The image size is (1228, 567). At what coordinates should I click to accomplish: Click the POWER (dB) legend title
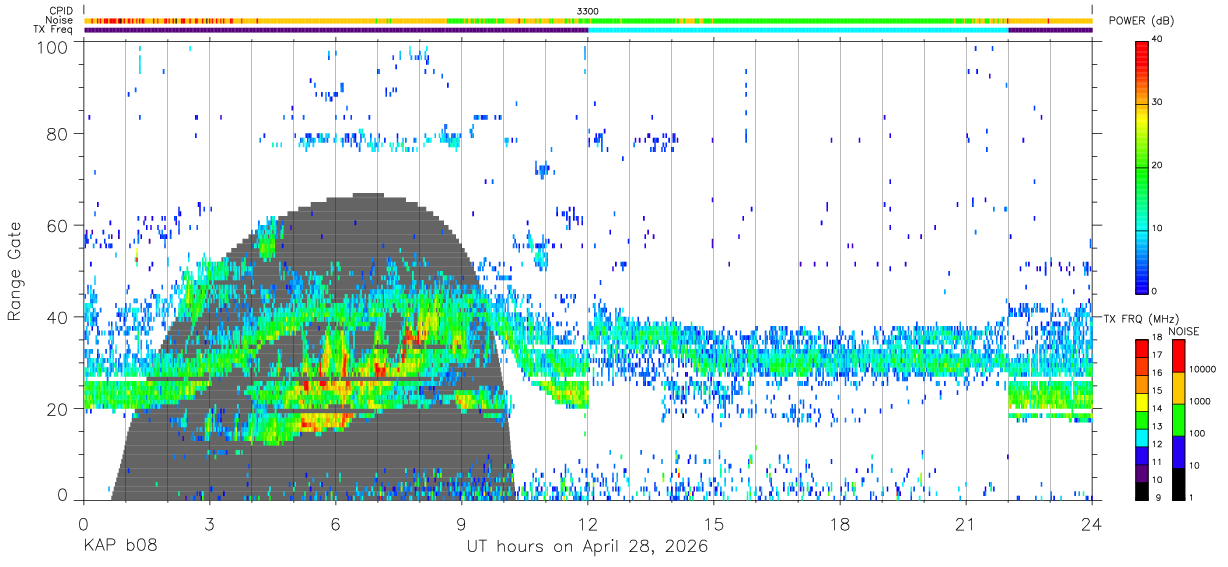[x=1141, y=21]
